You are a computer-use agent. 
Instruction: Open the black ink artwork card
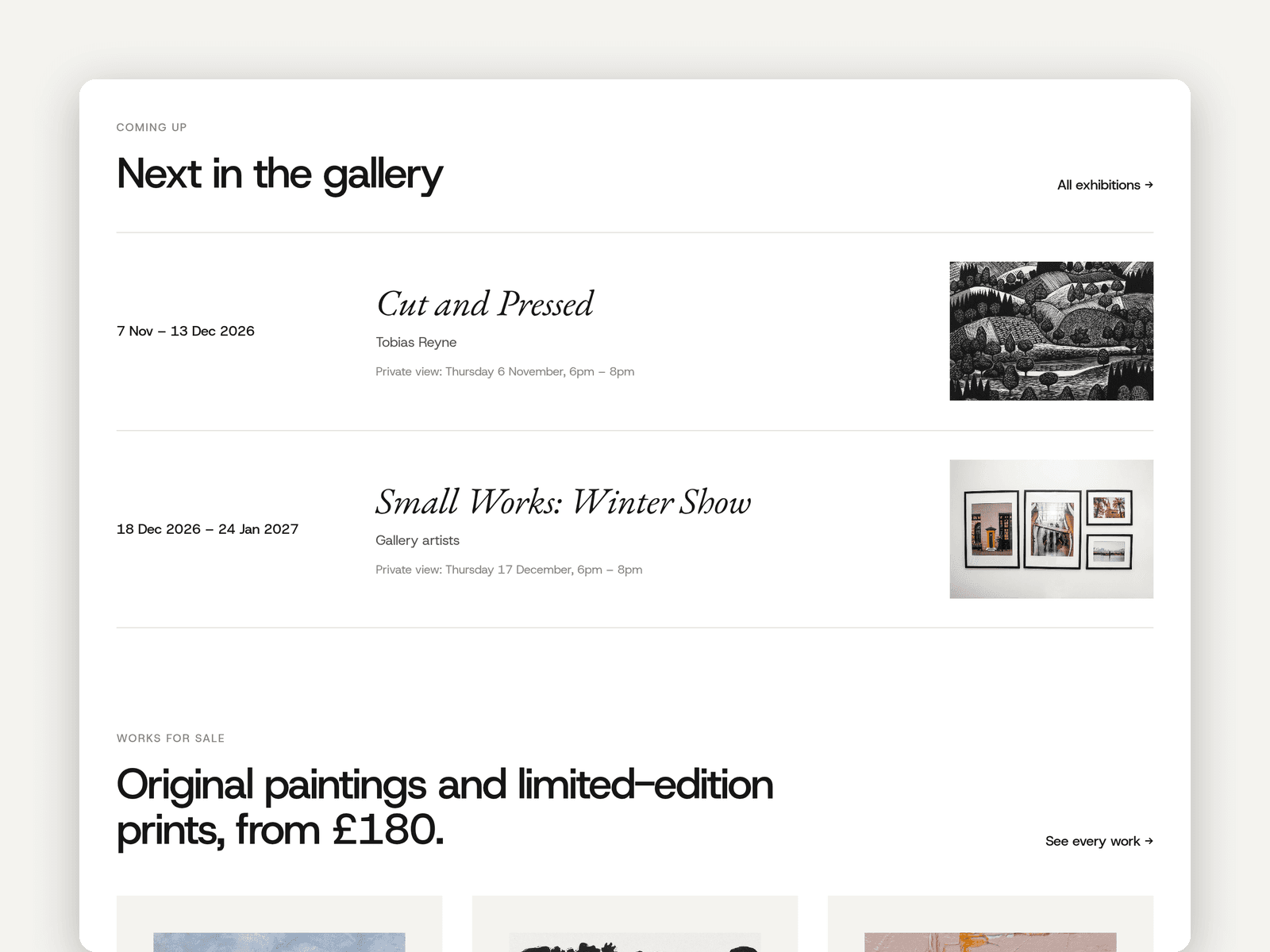(x=635, y=923)
